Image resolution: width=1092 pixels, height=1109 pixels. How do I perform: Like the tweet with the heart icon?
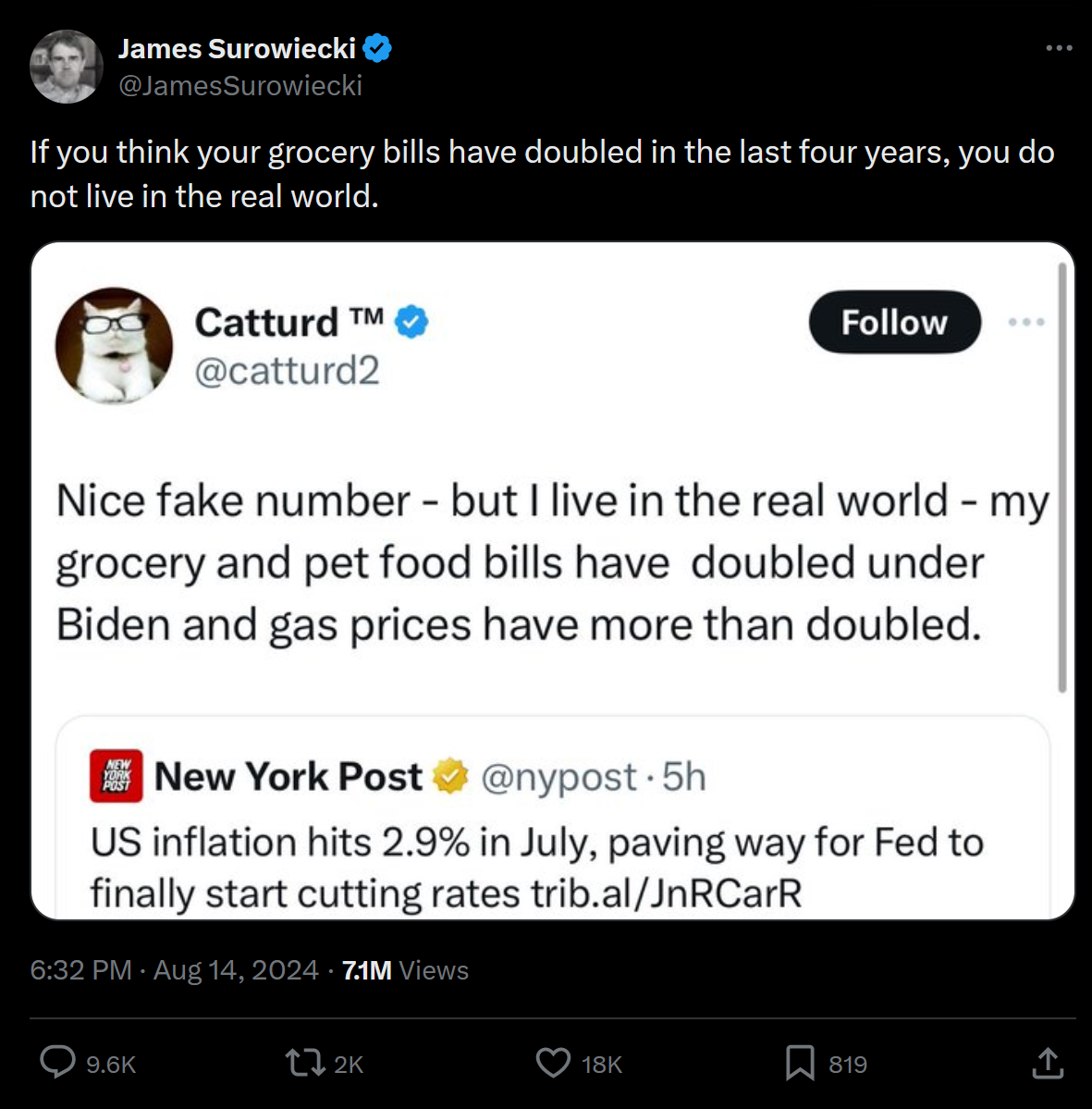click(552, 1063)
